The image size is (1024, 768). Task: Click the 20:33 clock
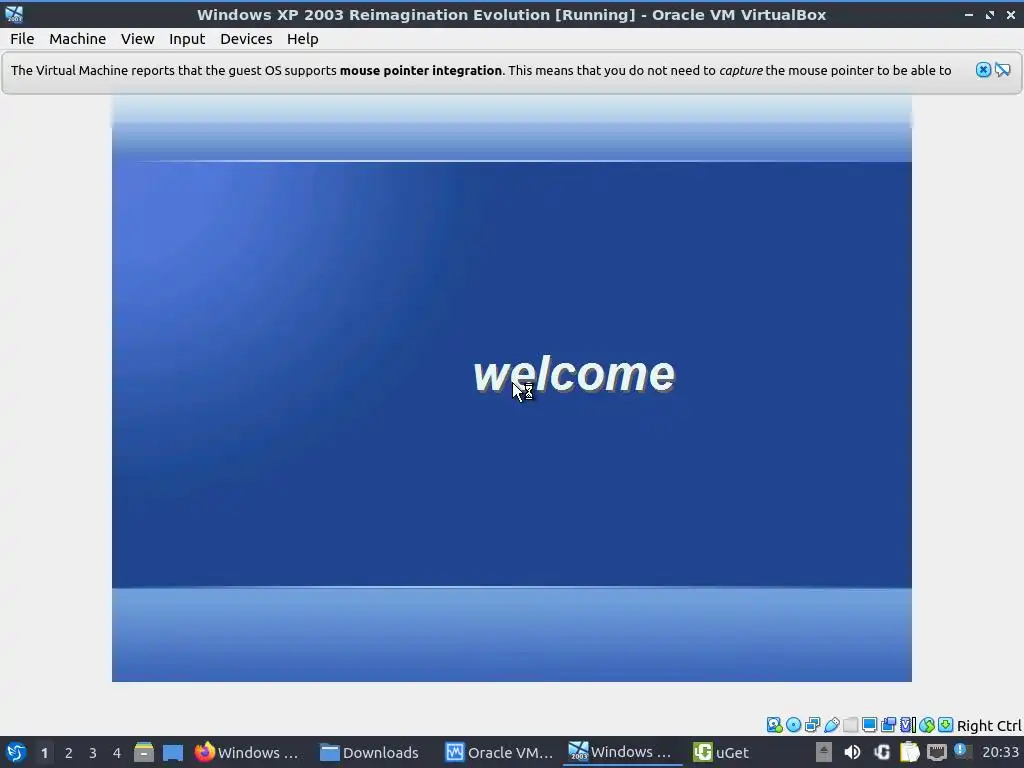coord(1000,752)
